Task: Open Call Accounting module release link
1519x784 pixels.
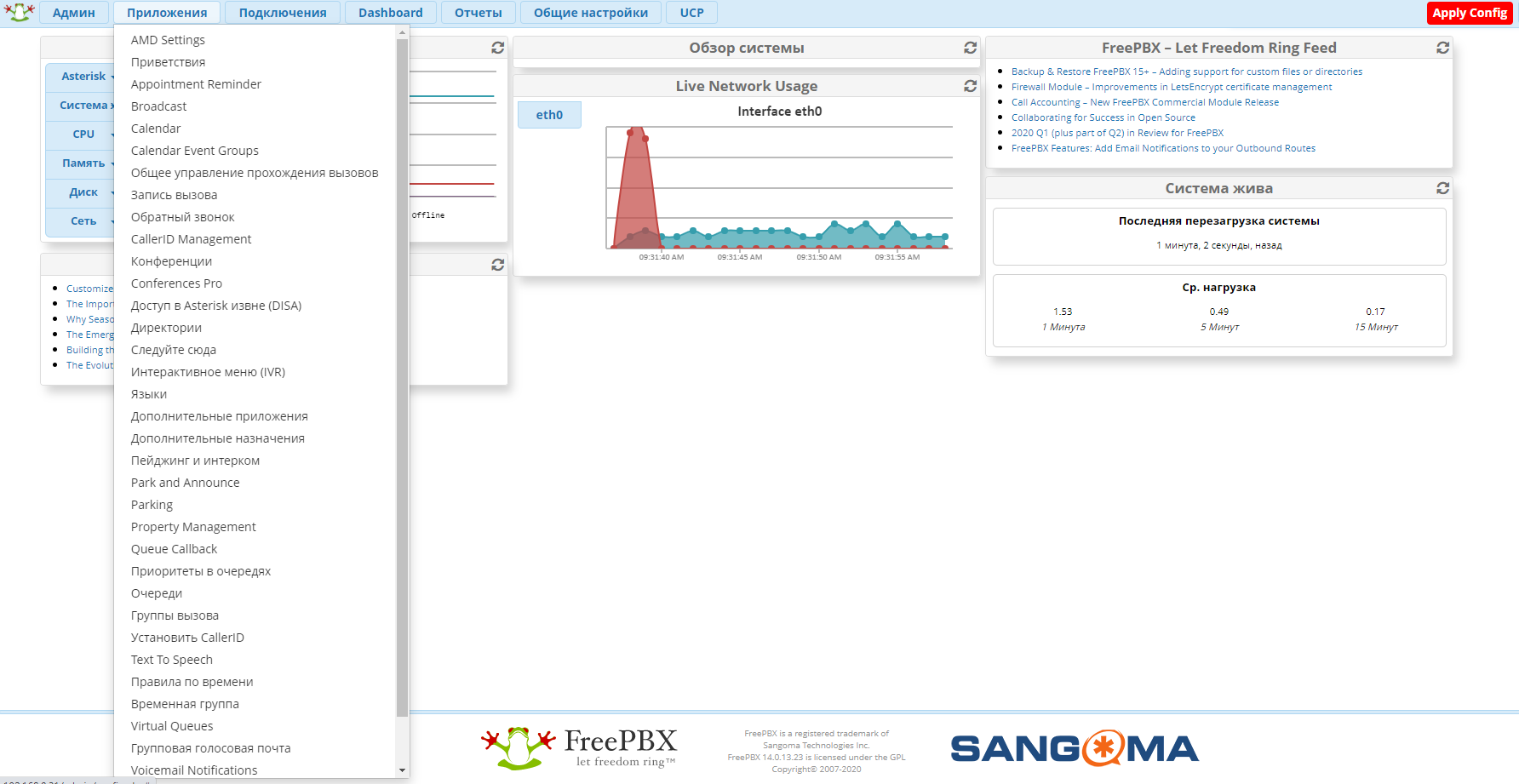Action: 1144,102
